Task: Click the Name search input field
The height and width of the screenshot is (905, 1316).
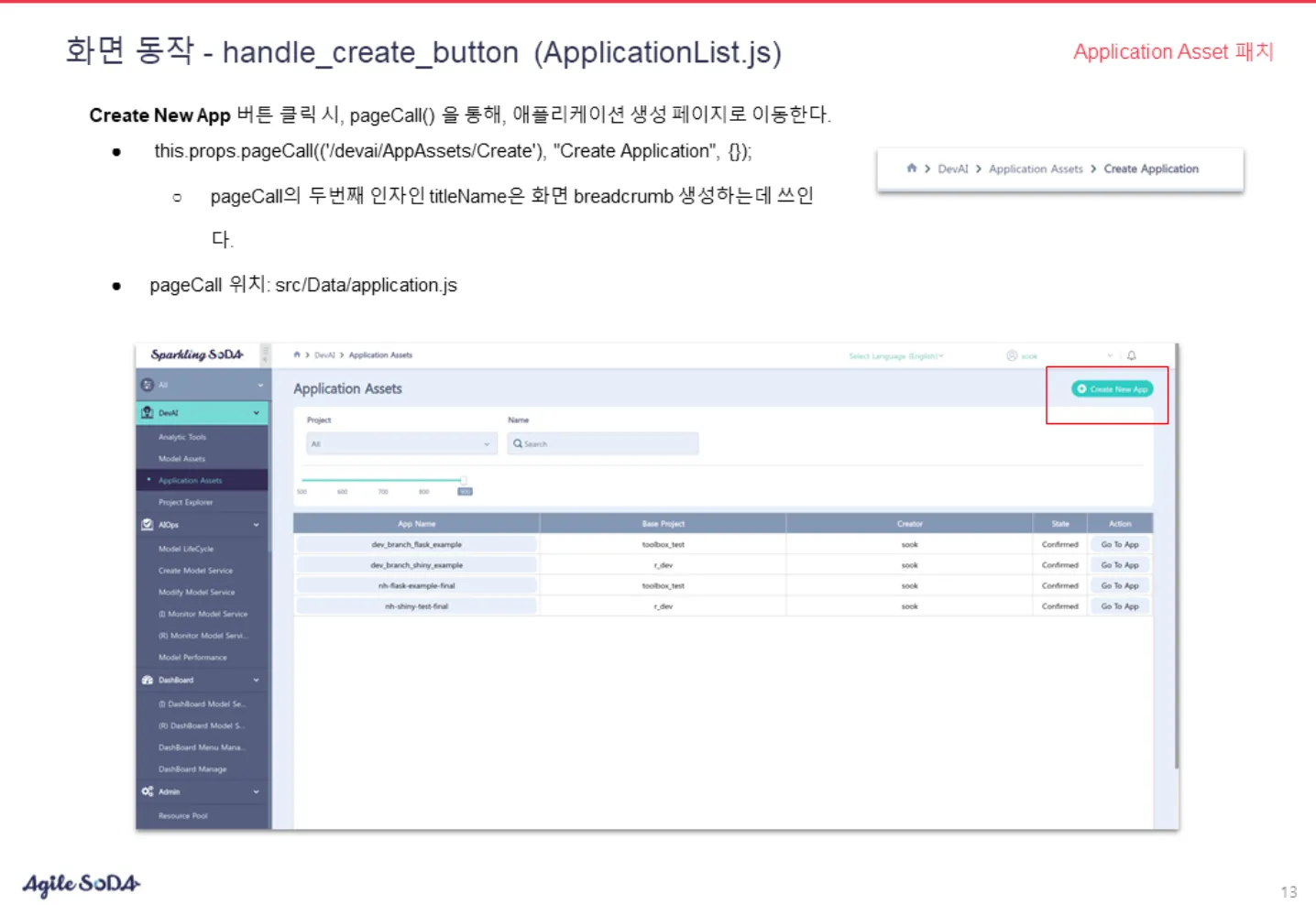Action: click(603, 443)
